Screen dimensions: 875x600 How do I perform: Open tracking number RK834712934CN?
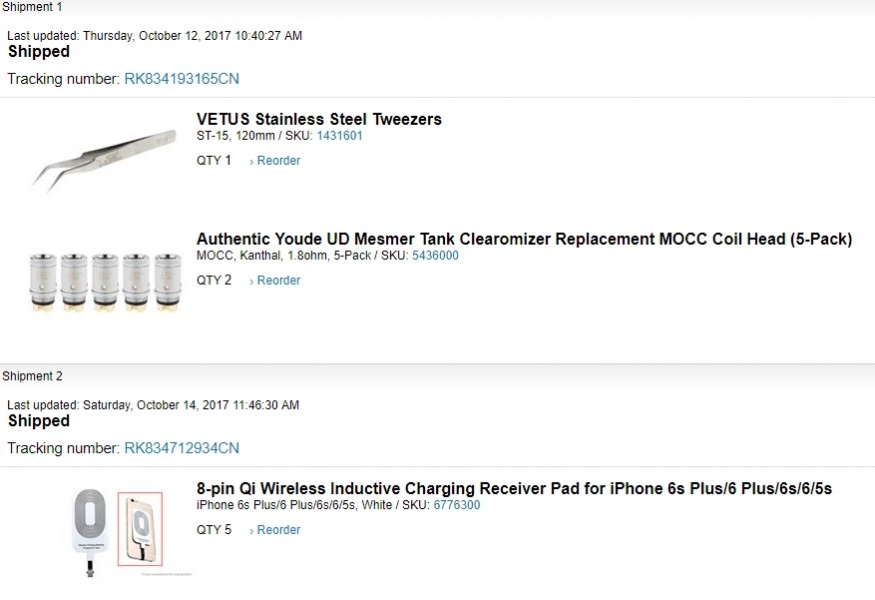point(181,448)
